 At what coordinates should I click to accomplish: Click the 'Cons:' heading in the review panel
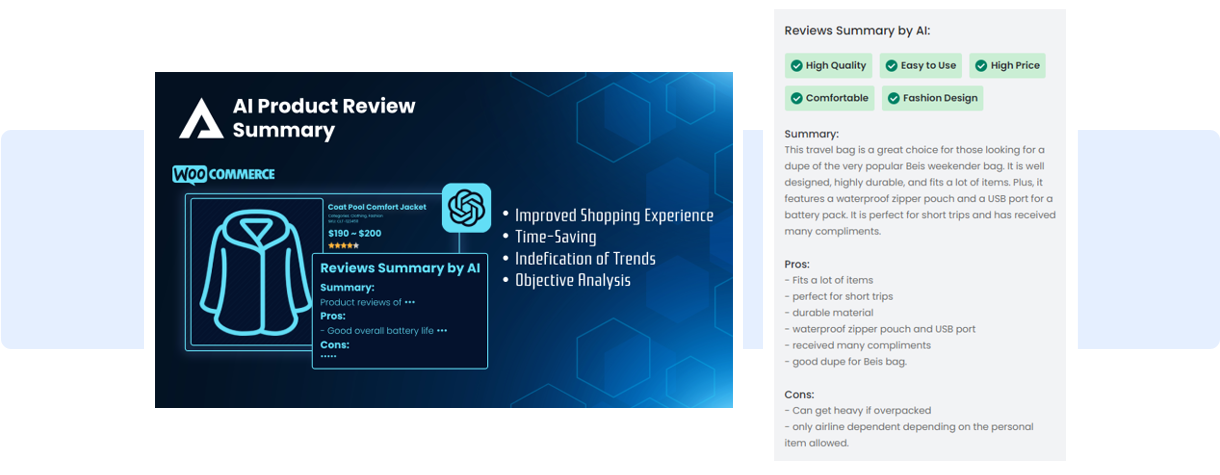tap(800, 394)
